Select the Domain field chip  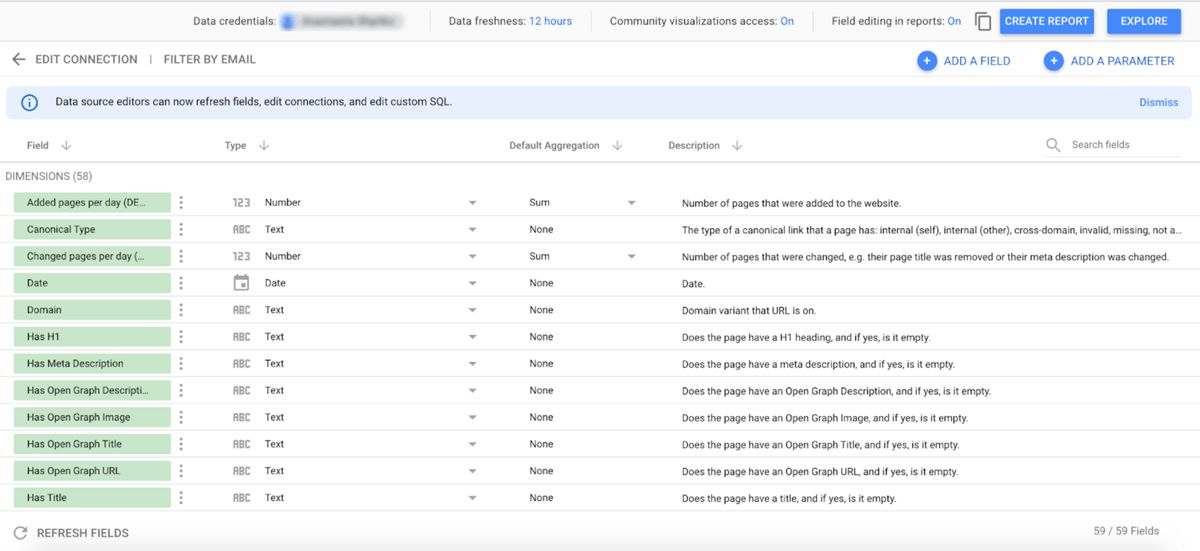click(93, 310)
